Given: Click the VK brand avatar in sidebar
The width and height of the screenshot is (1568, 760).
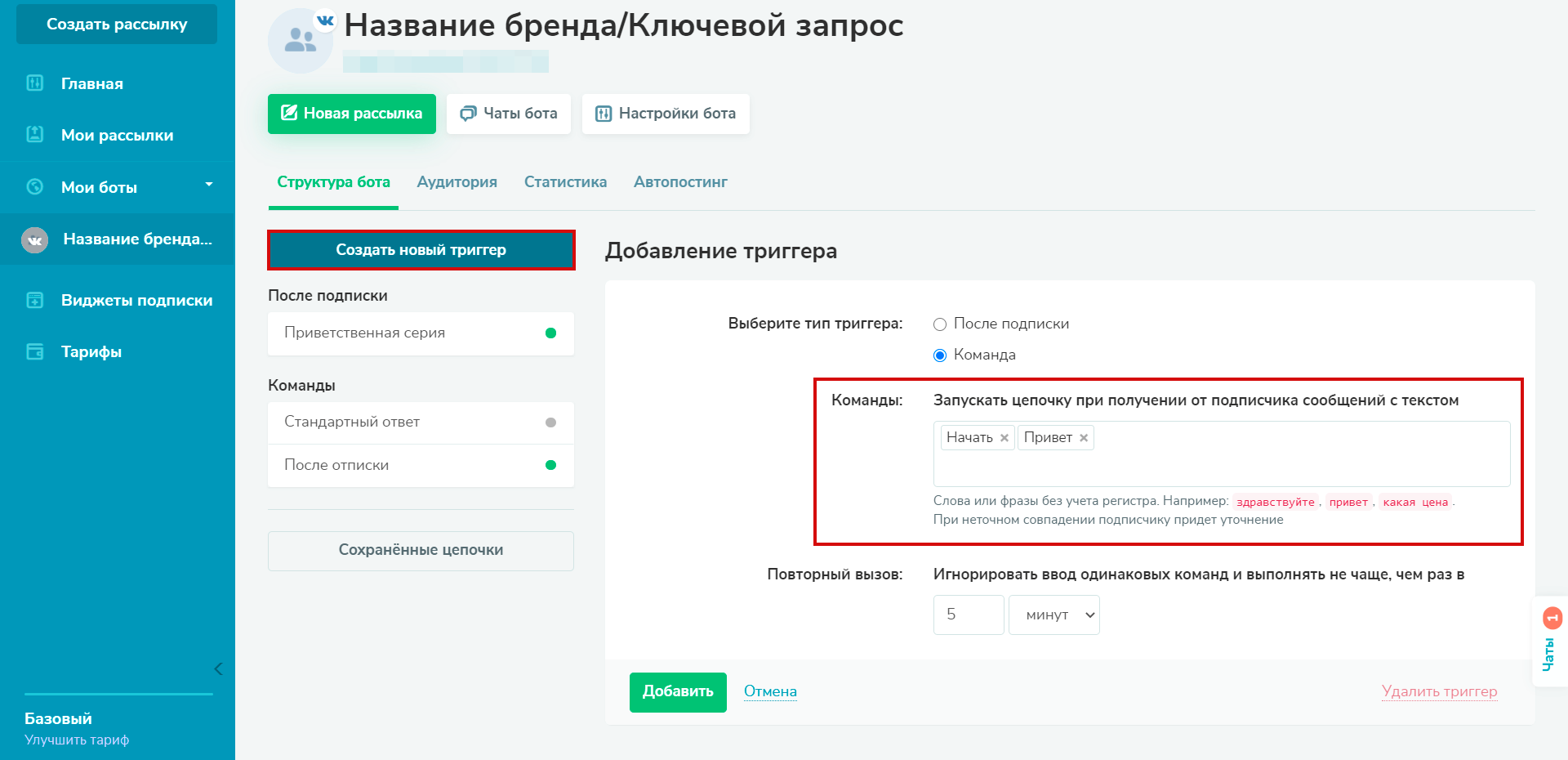Looking at the screenshot, I should 34,239.
